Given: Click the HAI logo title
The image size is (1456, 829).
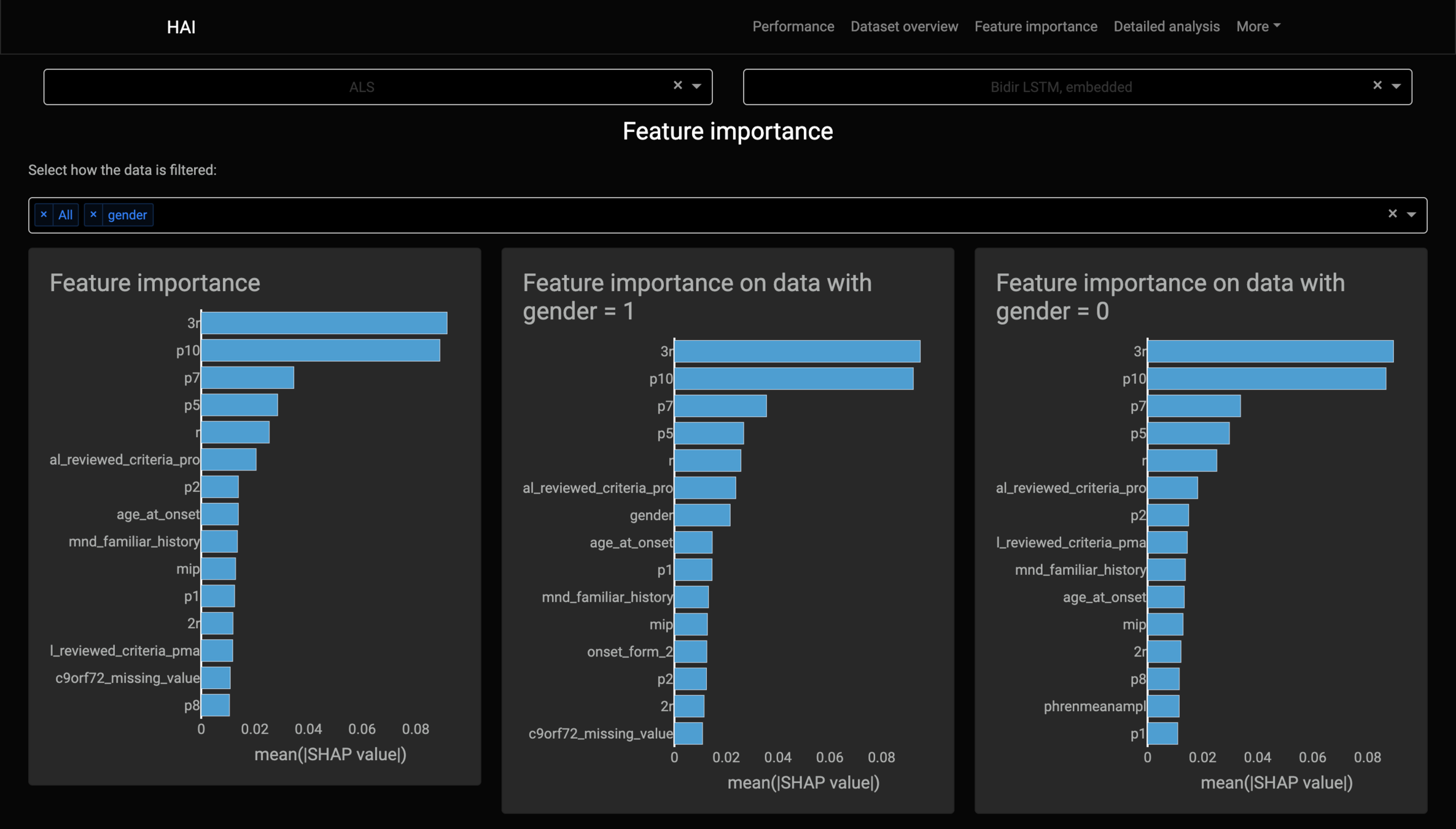Looking at the screenshot, I should [x=181, y=27].
